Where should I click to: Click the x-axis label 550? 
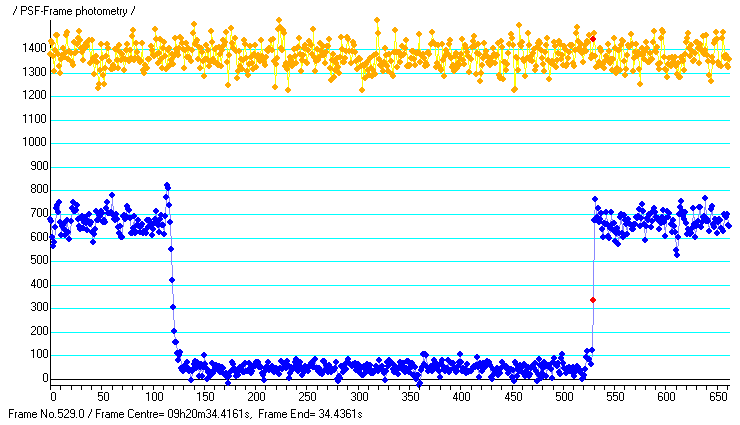(615, 397)
